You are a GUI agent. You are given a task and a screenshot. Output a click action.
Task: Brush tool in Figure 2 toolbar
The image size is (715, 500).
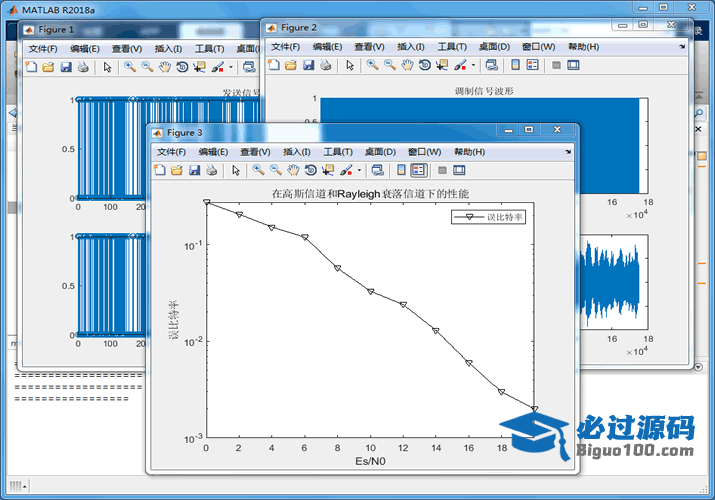pos(461,65)
